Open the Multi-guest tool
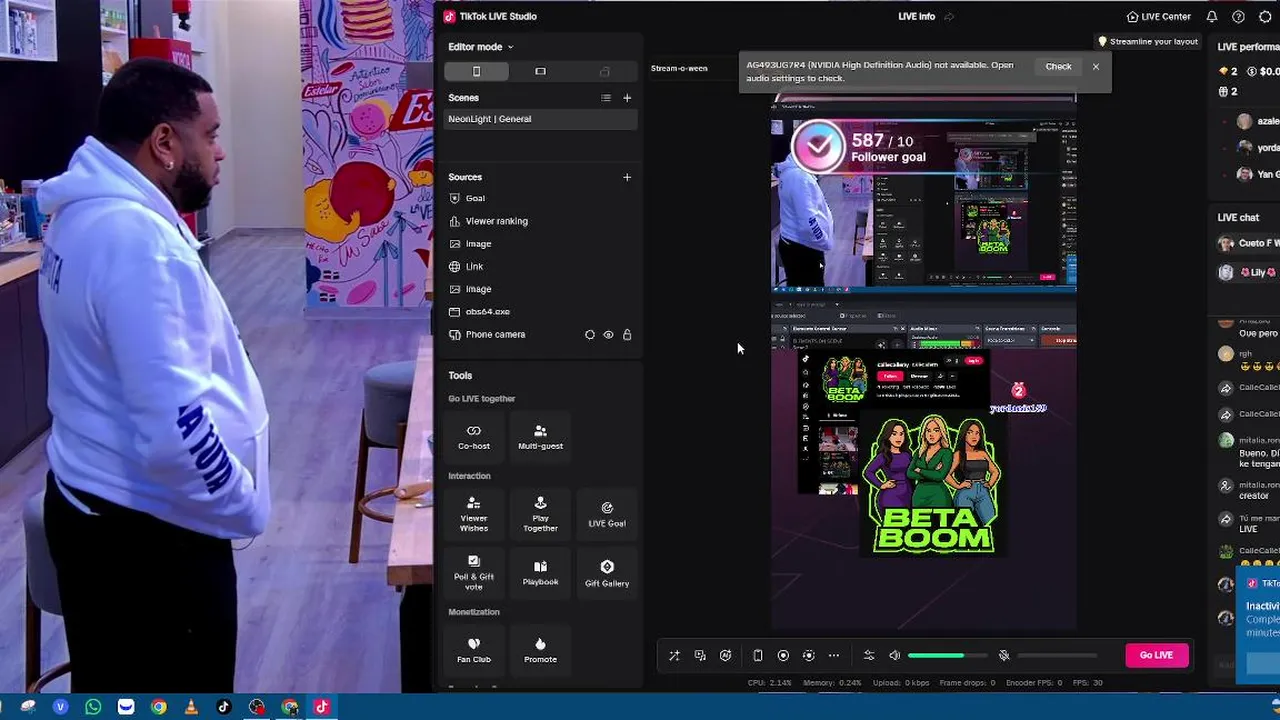The image size is (1280, 720). pyautogui.click(x=540, y=437)
